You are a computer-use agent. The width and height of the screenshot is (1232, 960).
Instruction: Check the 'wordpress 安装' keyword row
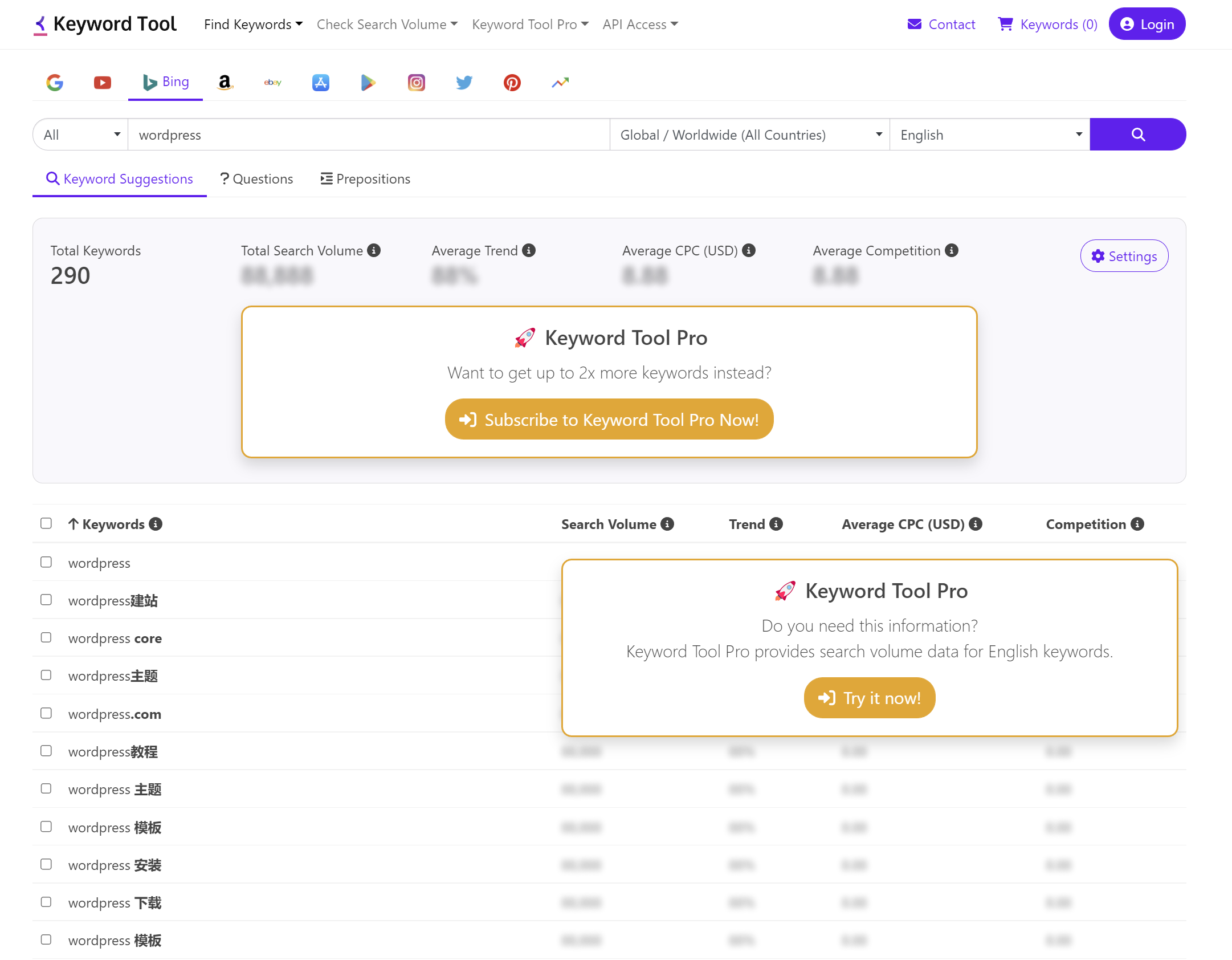point(46,864)
